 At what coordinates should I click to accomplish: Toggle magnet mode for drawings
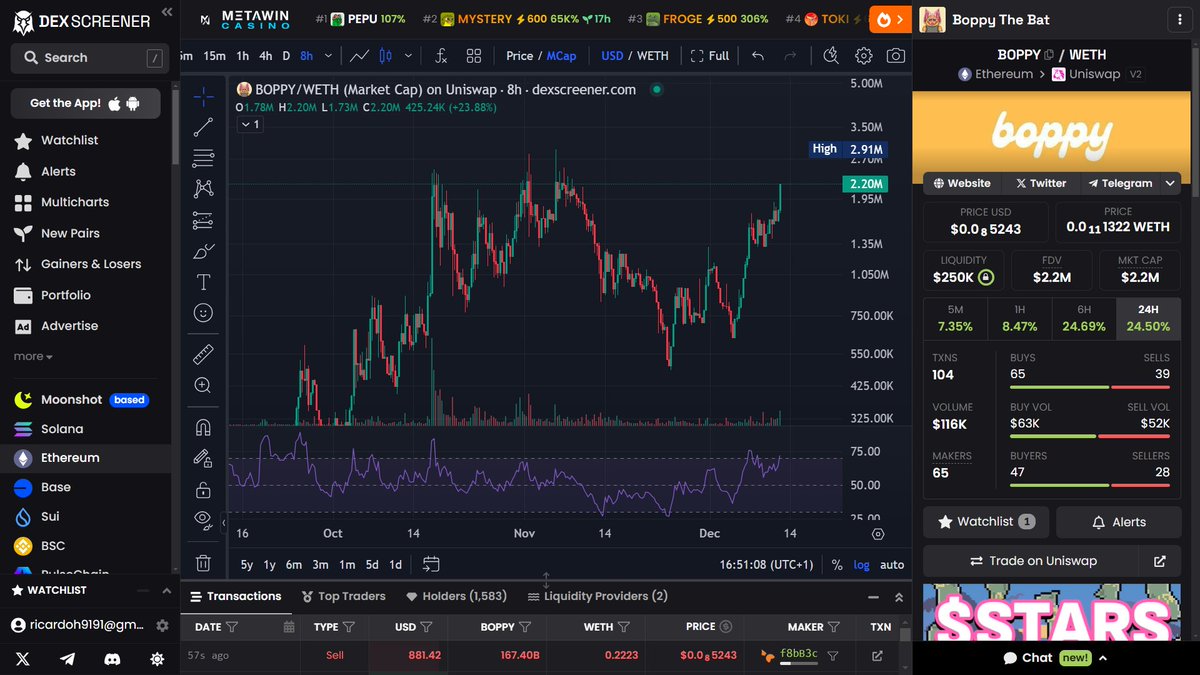(x=203, y=427)
